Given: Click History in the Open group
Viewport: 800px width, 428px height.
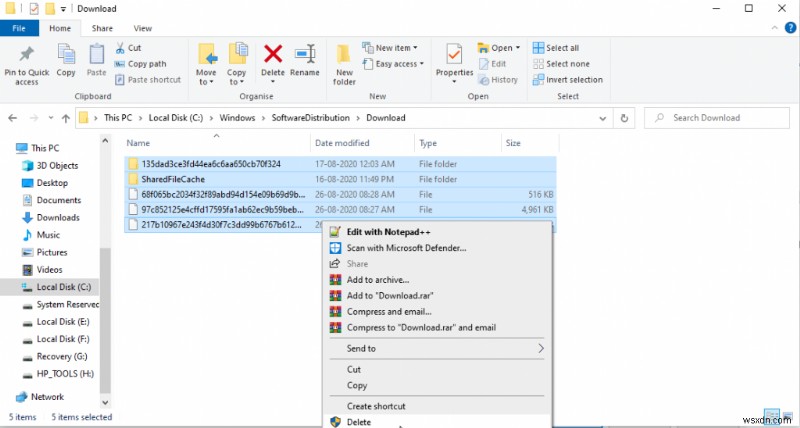Looking at the screenshot, I should click(x=498, y=80).
